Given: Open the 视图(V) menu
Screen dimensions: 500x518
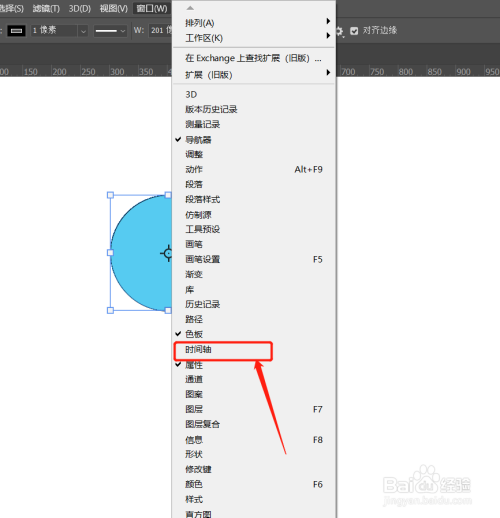Looking at the screenshot, I should point(114,8).
